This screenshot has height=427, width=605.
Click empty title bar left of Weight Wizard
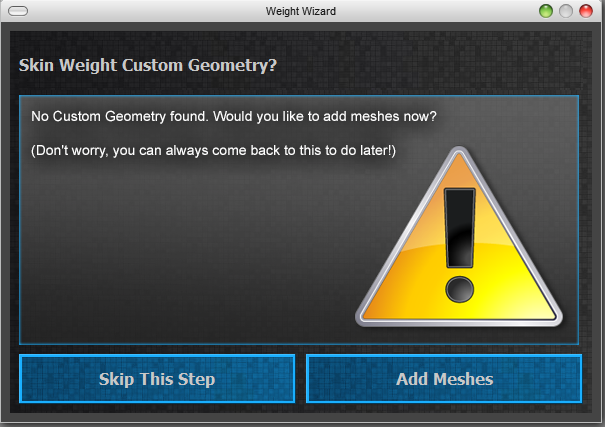tap(147, 11)
